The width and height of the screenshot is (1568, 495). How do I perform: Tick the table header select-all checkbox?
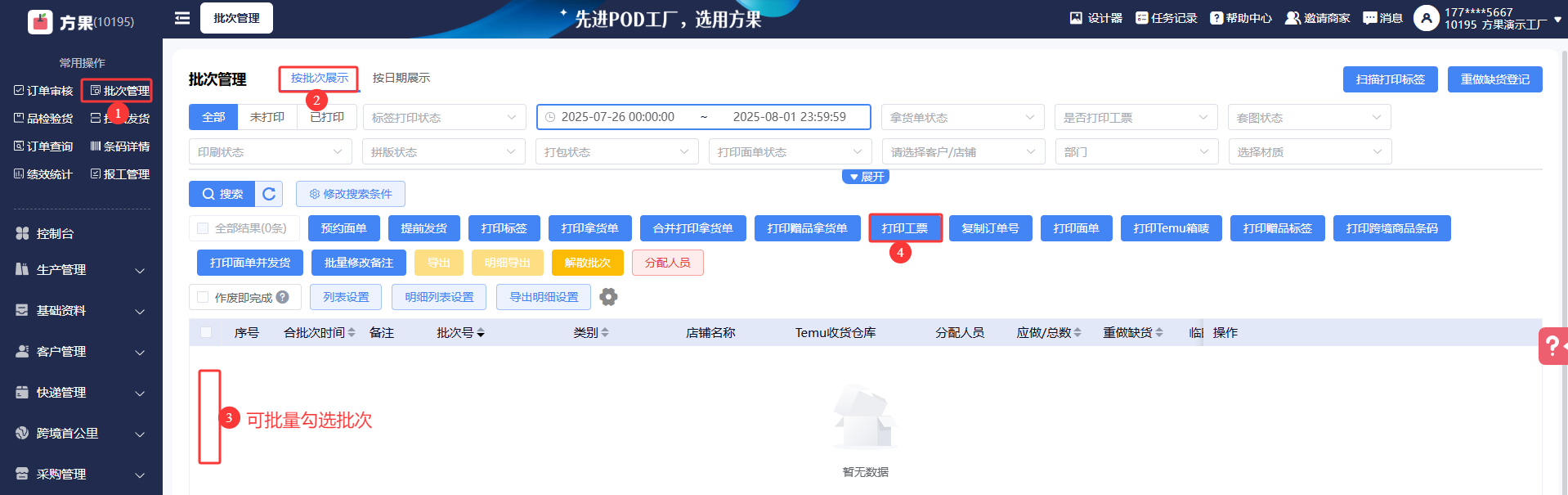206,332
